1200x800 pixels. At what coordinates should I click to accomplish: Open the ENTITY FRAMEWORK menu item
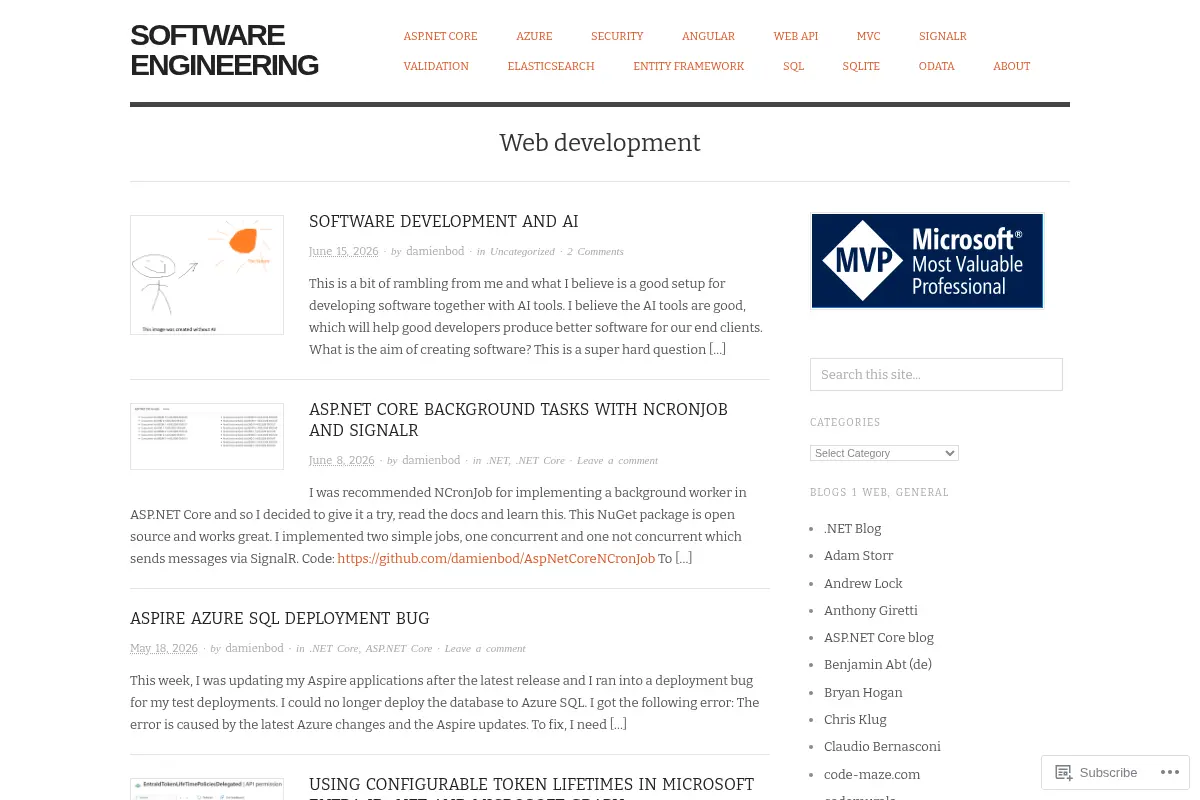[688, 66]
